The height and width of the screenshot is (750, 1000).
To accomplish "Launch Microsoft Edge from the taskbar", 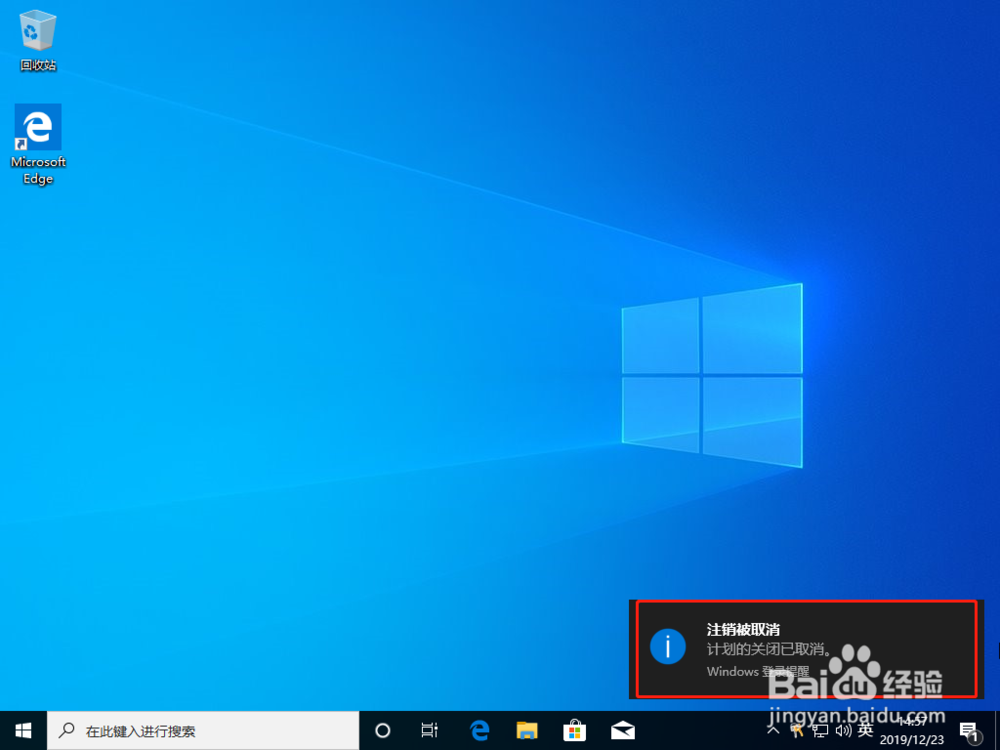I will coord(478,730).
